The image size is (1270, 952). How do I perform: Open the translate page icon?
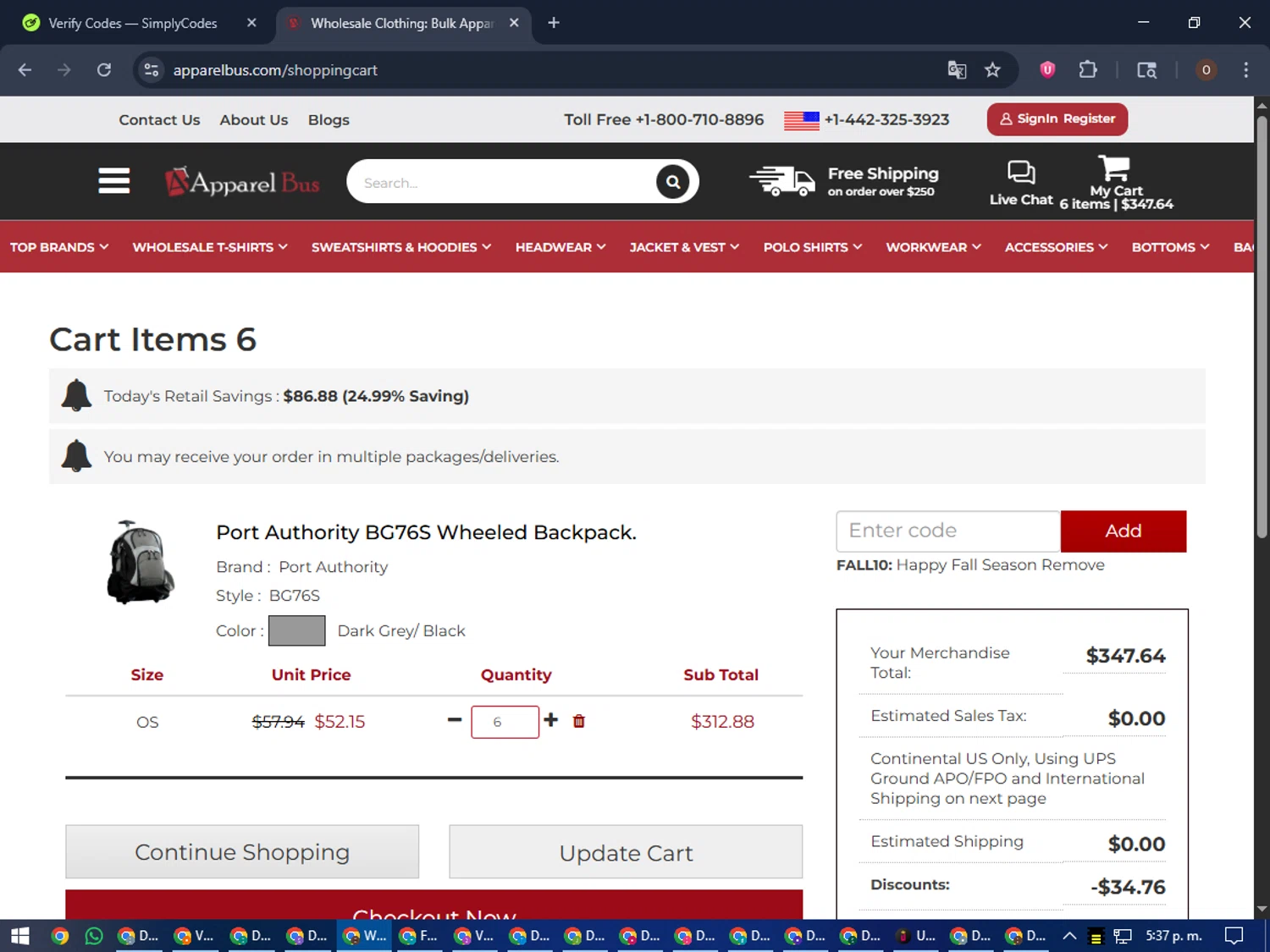pyautogui.click(x=957, y=70)
